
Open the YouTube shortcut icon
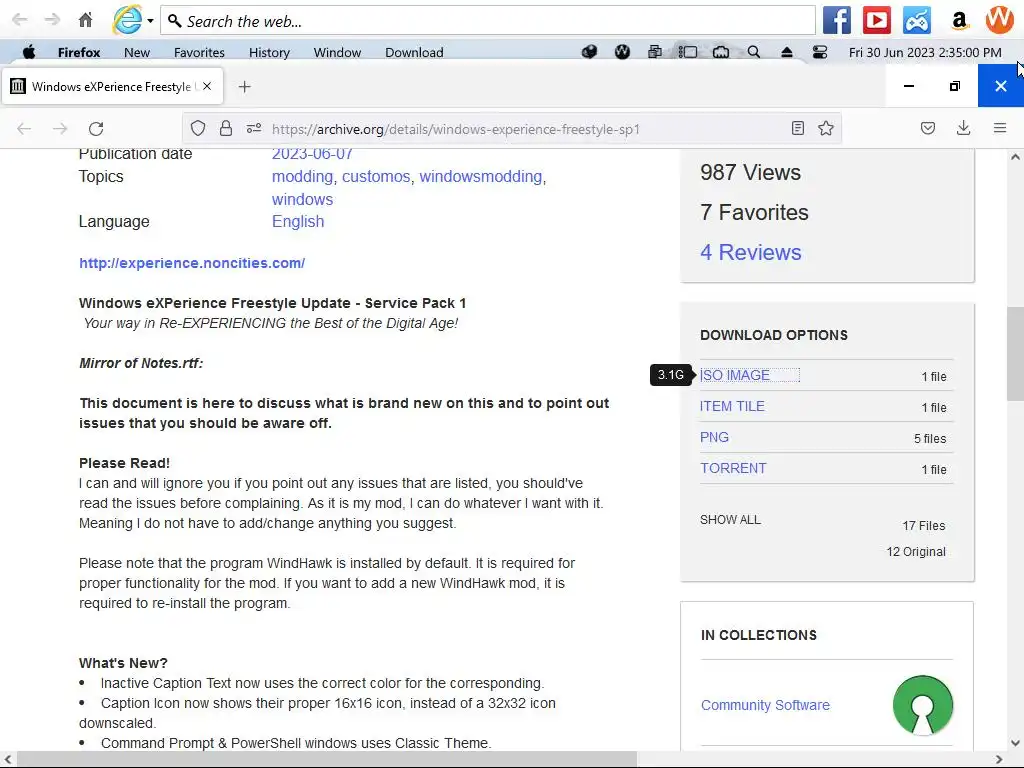click(876, 20)
